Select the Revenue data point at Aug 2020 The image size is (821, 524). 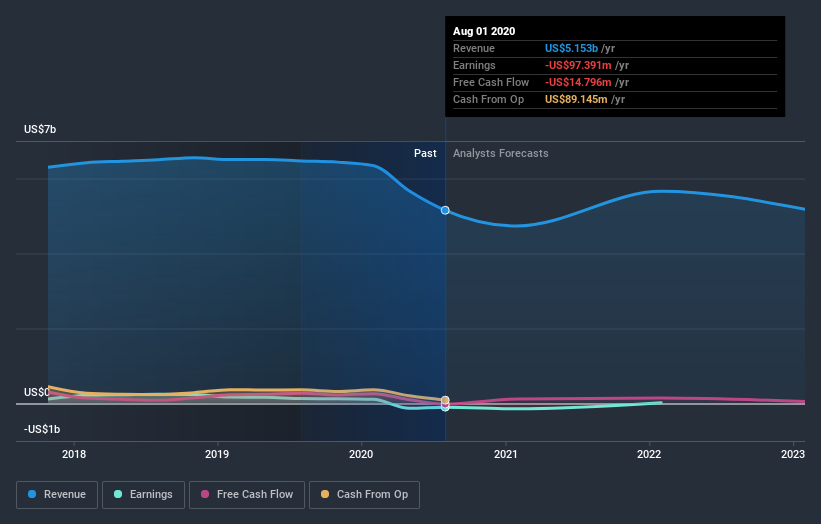pyautogui.click(x=445, y=210)
